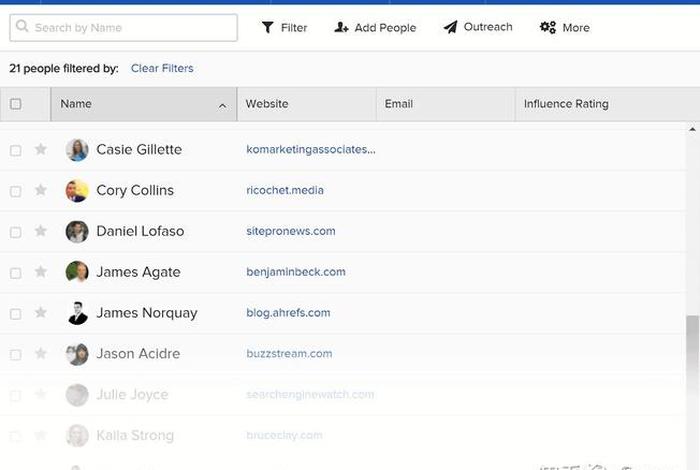Open the Casie Gillette name
The width and height of the screenshot is (700, 470).
click(139, 150)
